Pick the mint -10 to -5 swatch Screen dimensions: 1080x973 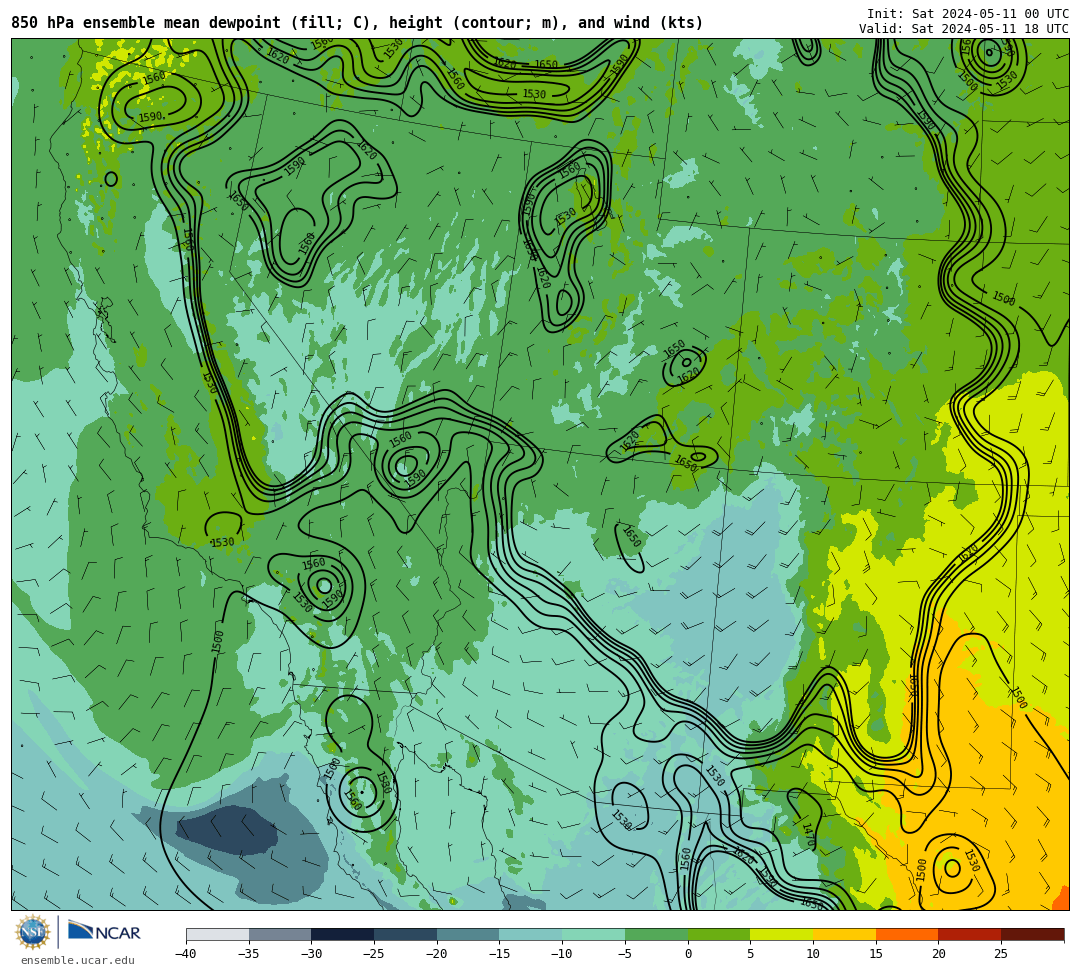tap(594, 934)
